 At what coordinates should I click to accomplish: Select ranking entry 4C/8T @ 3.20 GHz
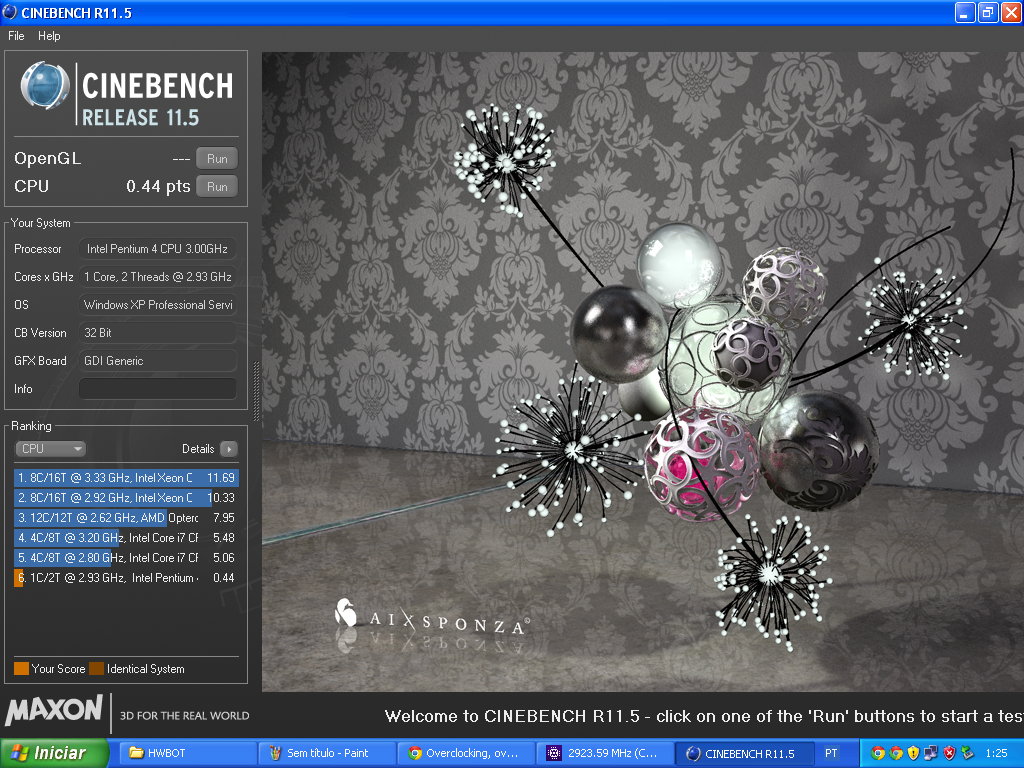coord(126,538)
